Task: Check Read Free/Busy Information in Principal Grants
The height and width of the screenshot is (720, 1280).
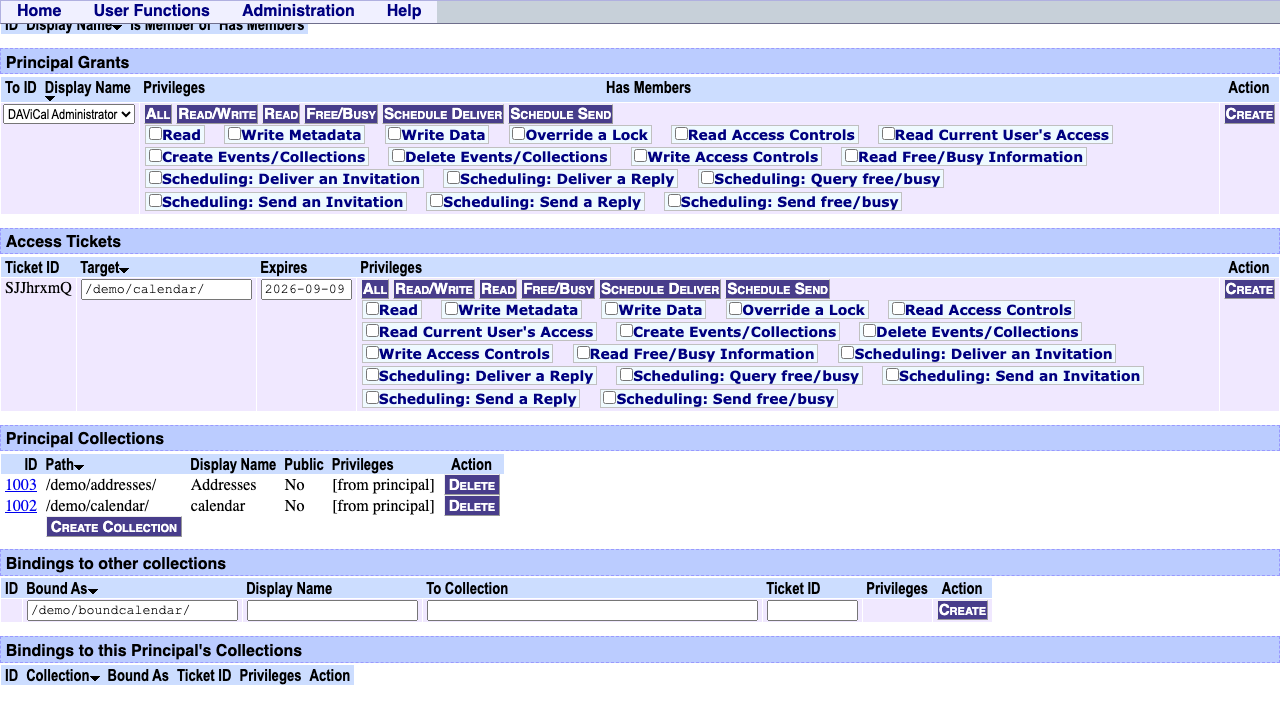Action: [x=851, y=155]
